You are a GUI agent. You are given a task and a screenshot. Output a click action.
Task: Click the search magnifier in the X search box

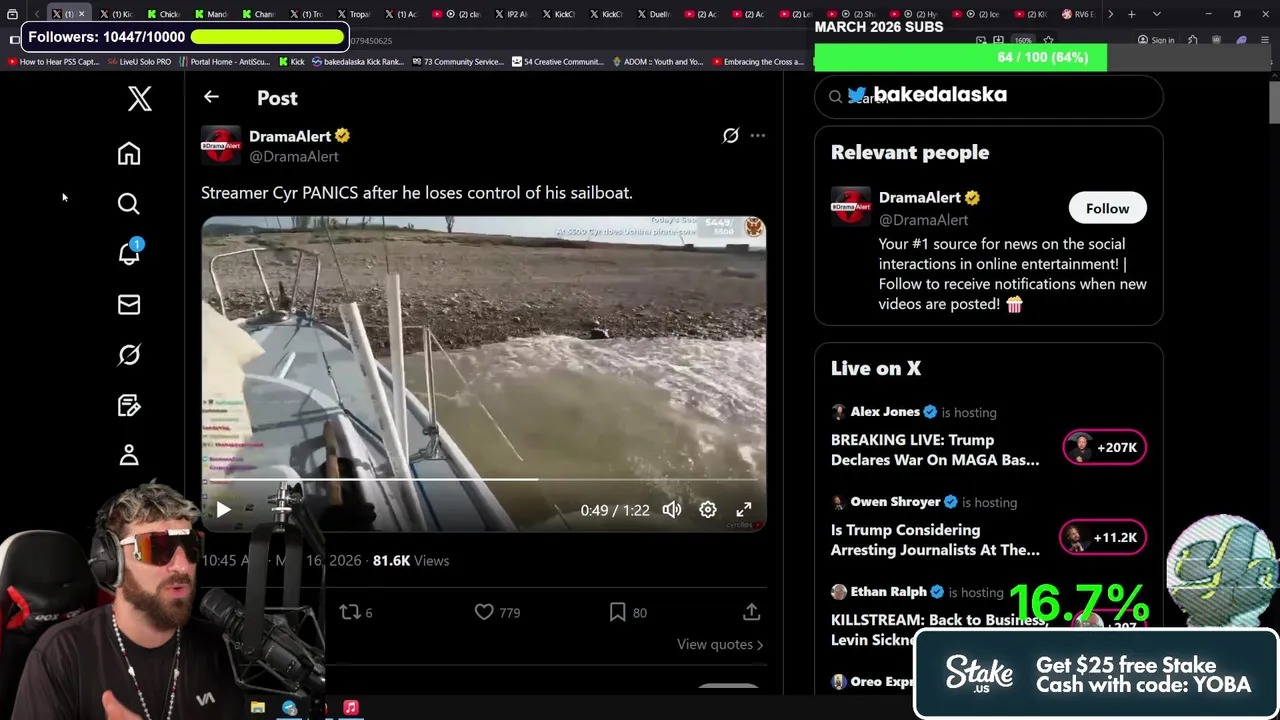[x=835, y=97]
